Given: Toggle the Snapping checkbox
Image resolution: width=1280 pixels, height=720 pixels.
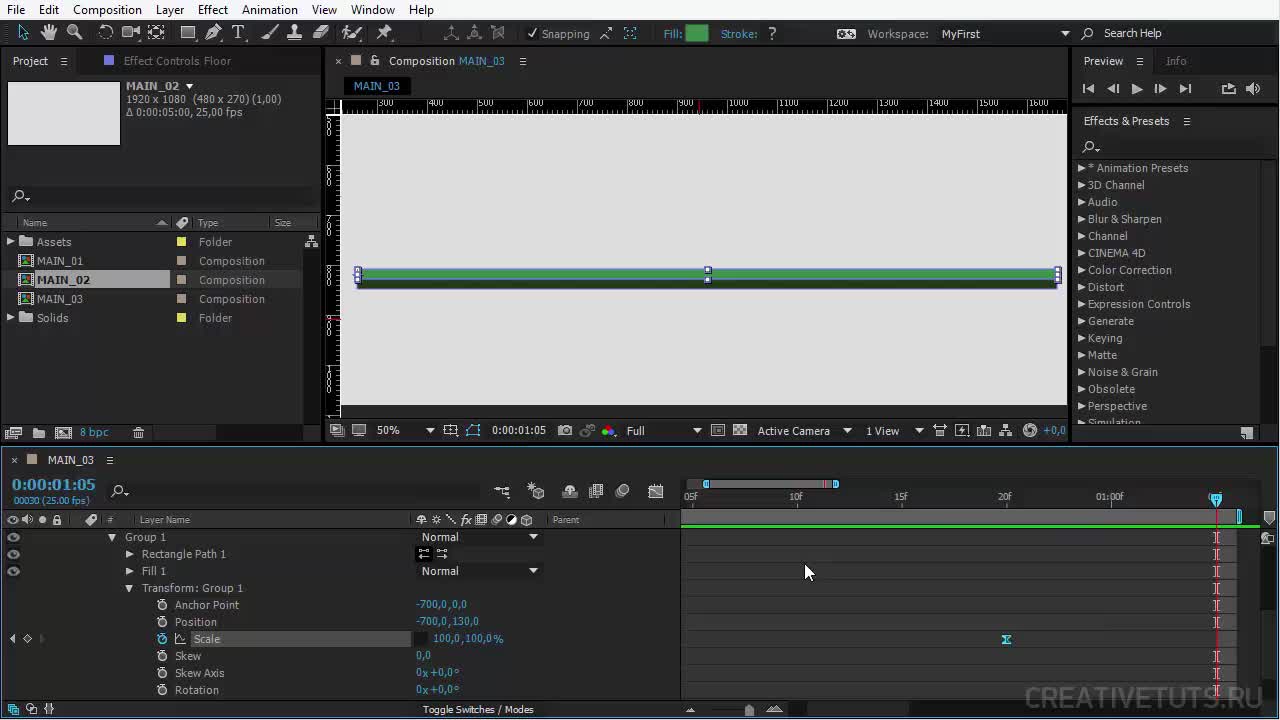Looking at the screenshot, I should pos(532,34).
